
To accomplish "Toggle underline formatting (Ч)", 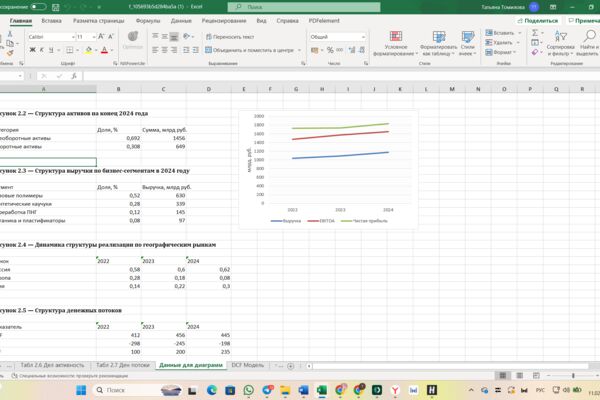I will pyautogui.click(x=51, y=50).
